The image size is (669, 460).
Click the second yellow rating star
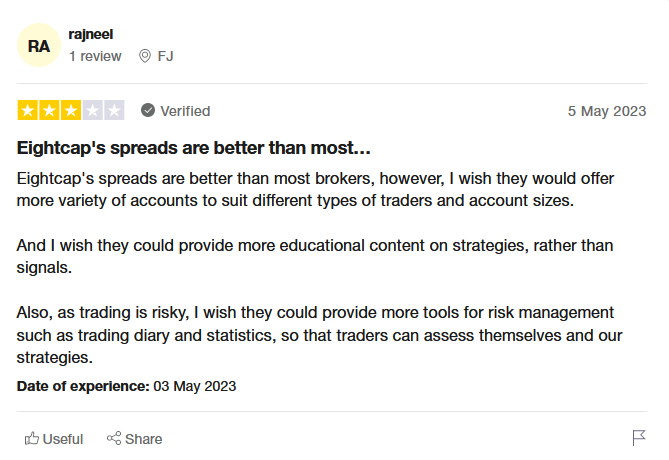[x=49, y=111]
